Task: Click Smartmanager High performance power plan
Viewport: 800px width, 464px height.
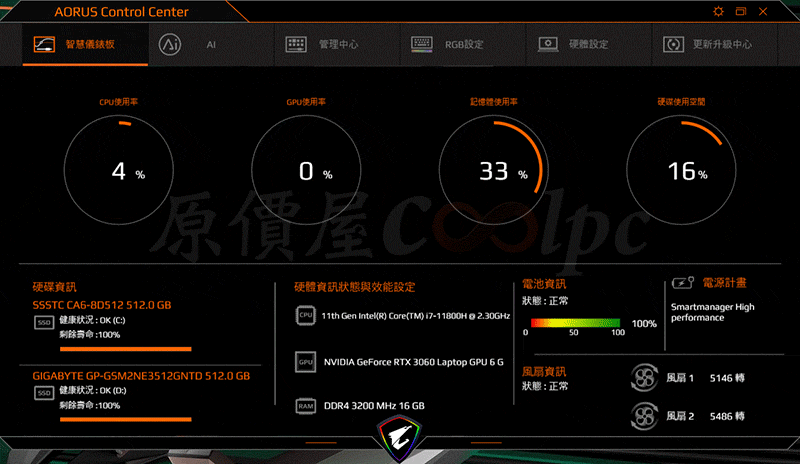Action: 713,312
